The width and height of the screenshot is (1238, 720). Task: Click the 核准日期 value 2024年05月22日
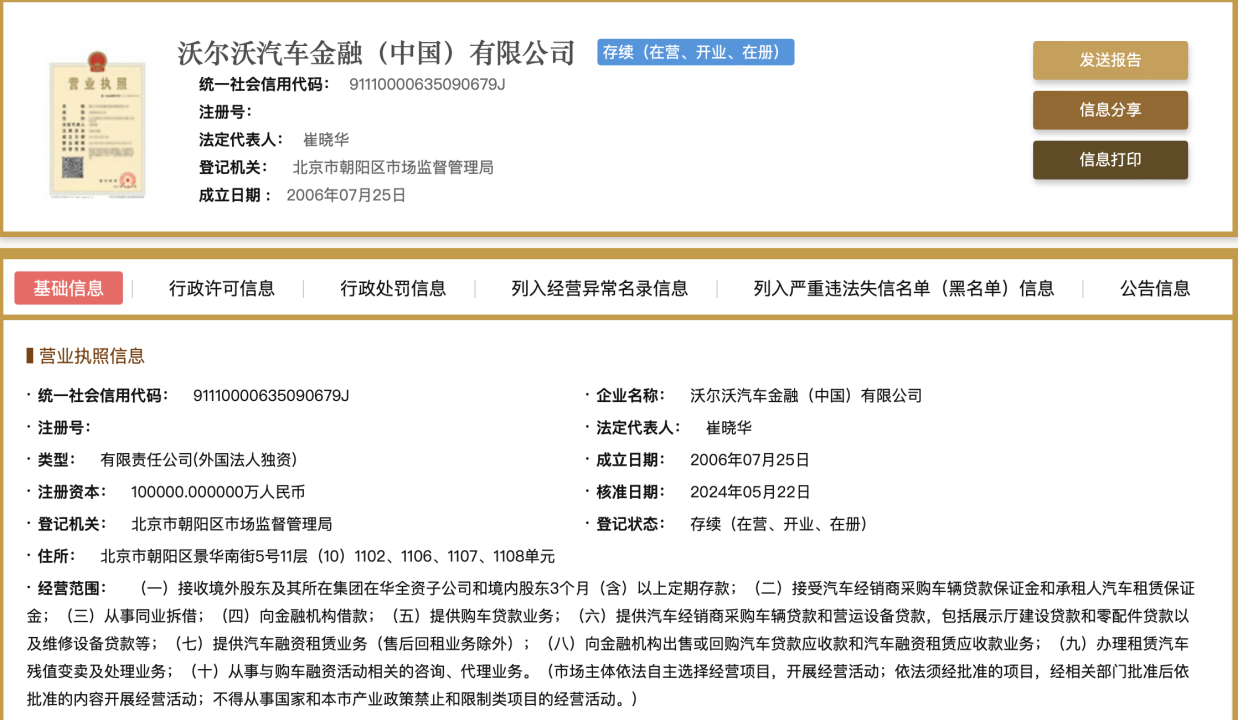pos(750,492)
